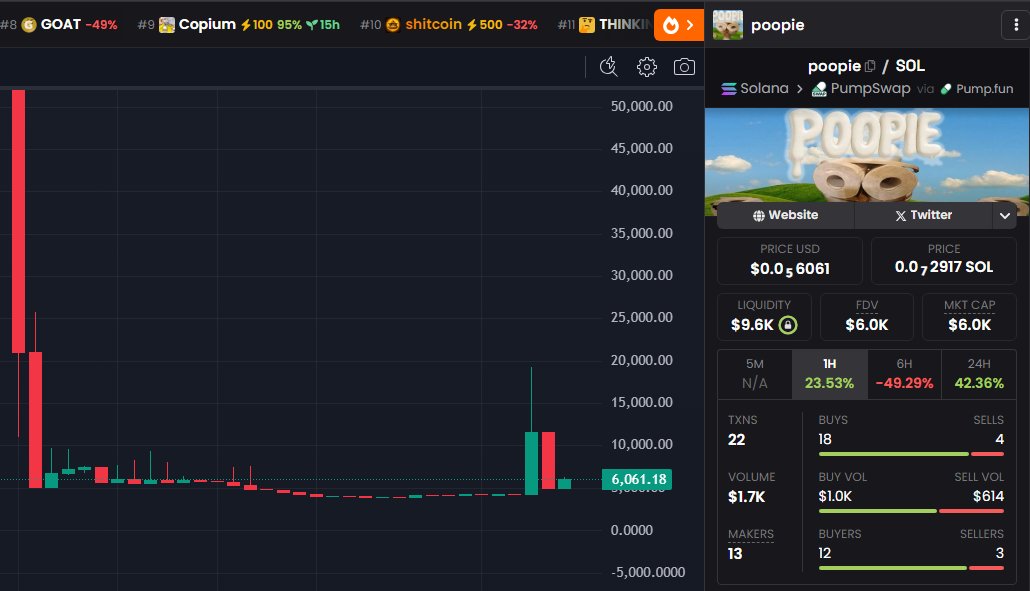The width and height of the screenshot is (1030, 591).
Task: Switch to the 1H timeframe tab
Action: click(830, 374)
